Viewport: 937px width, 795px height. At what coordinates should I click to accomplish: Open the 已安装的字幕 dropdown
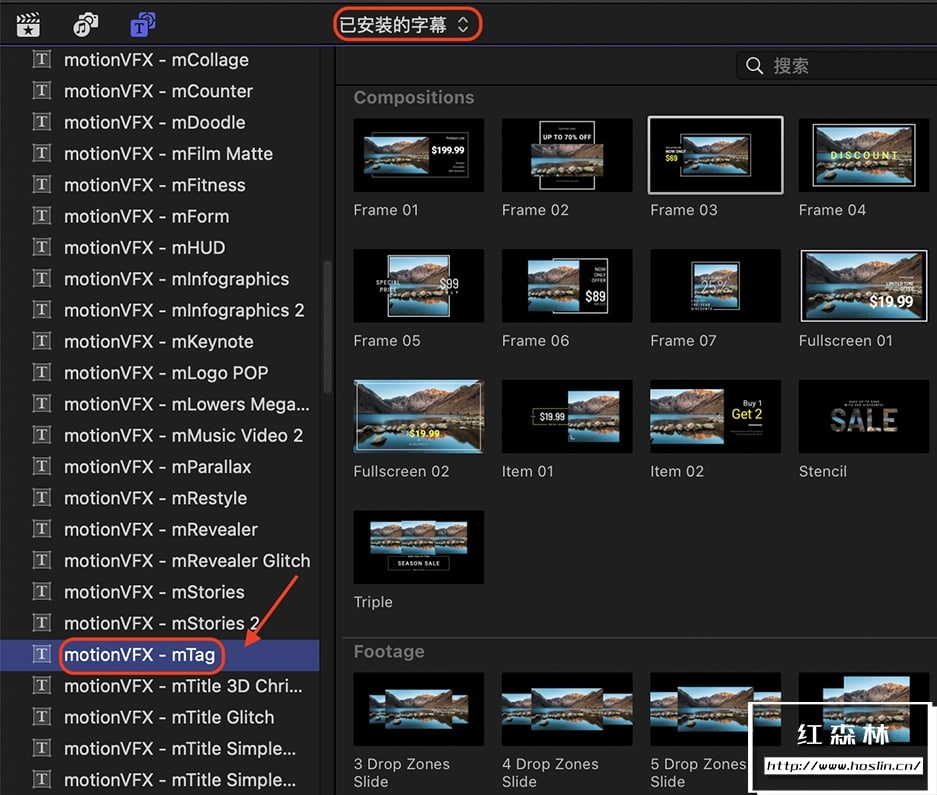coord(405,25)
